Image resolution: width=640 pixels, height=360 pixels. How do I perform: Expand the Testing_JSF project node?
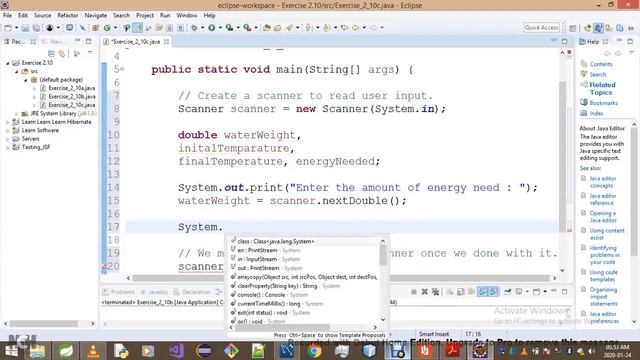[x=7, y=147]
